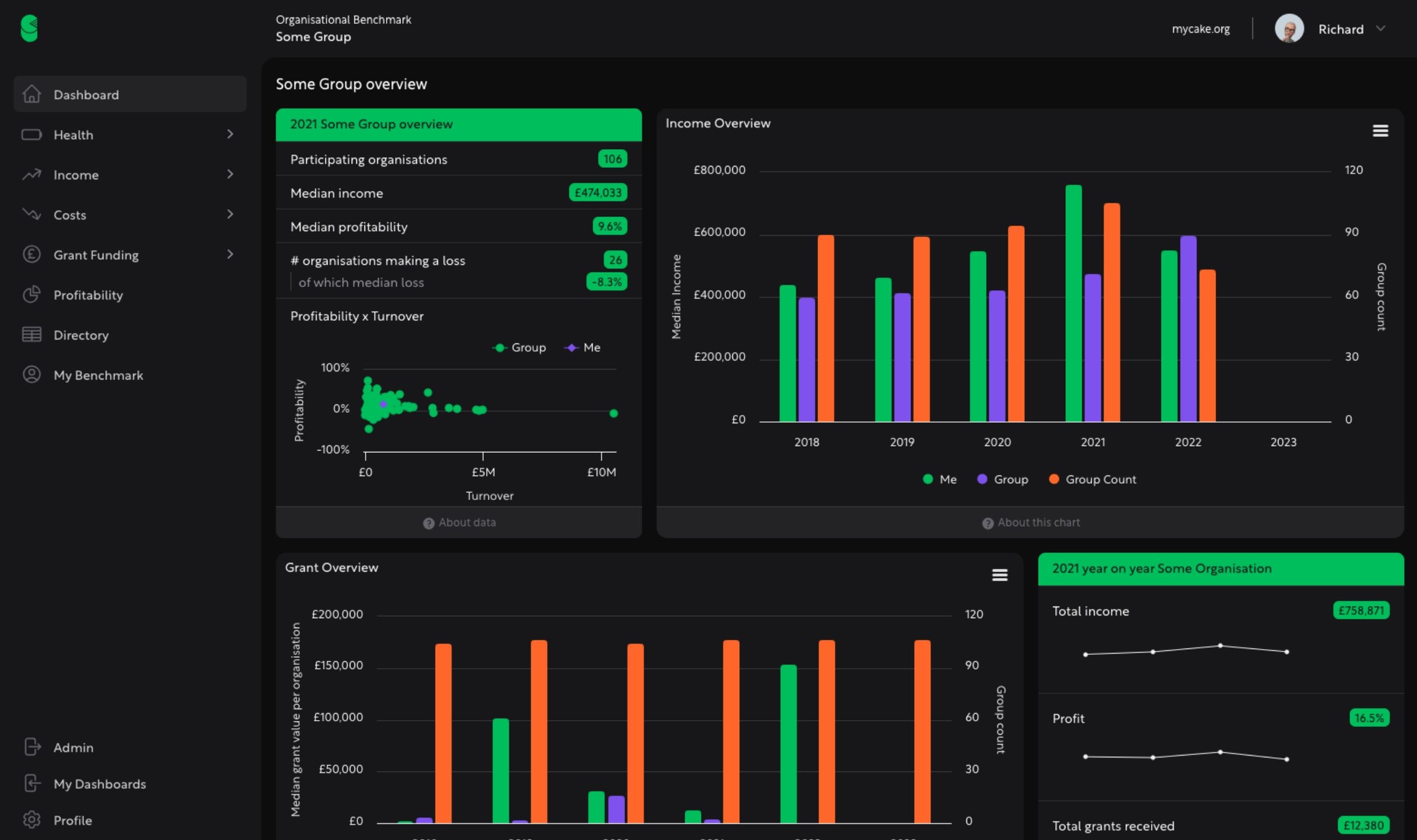
Task: Click the My Dashboards icon
Action: [x=33, y=783]
